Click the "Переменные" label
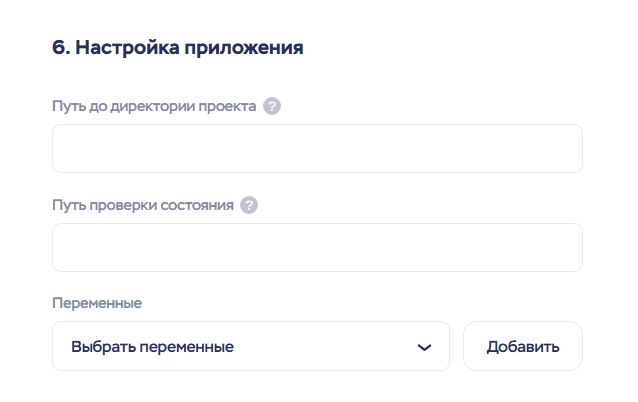This screenshot has height=402, width=638. pos(97,302)
